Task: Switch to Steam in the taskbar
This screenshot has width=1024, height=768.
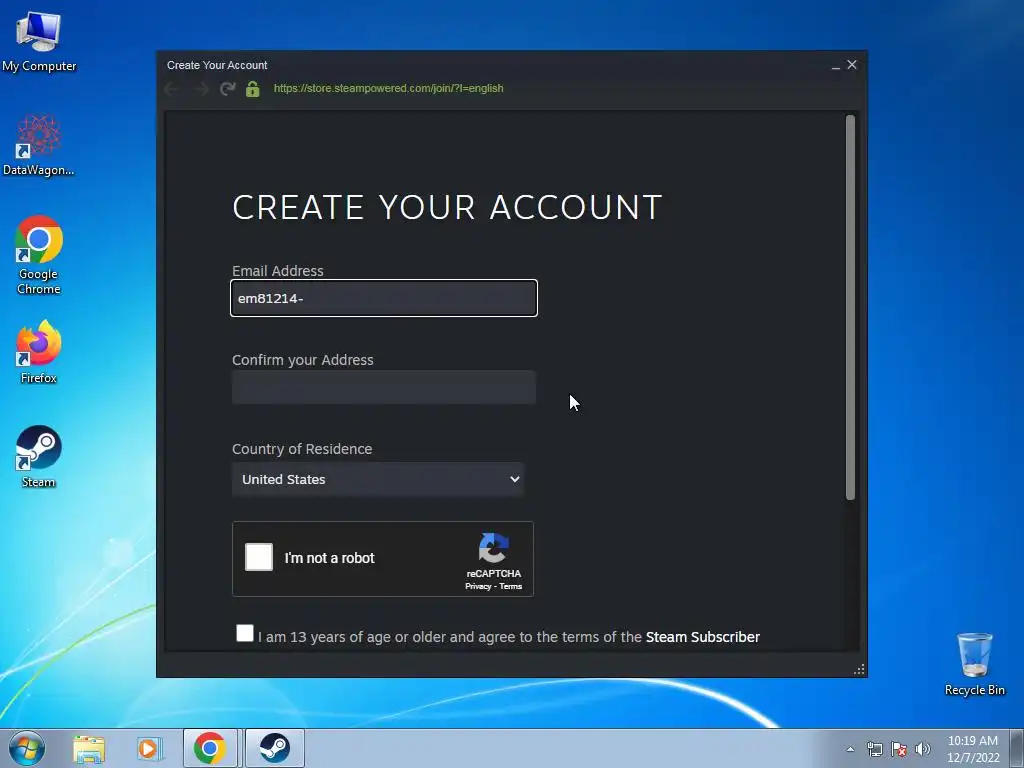Action: click(275, 748)
